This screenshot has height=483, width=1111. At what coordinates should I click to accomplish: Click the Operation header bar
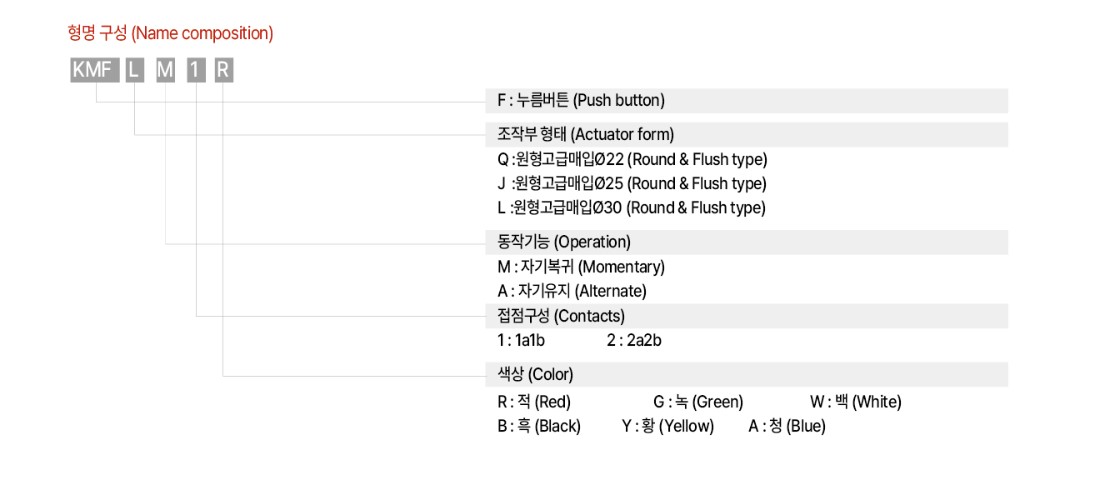[747, 242]
